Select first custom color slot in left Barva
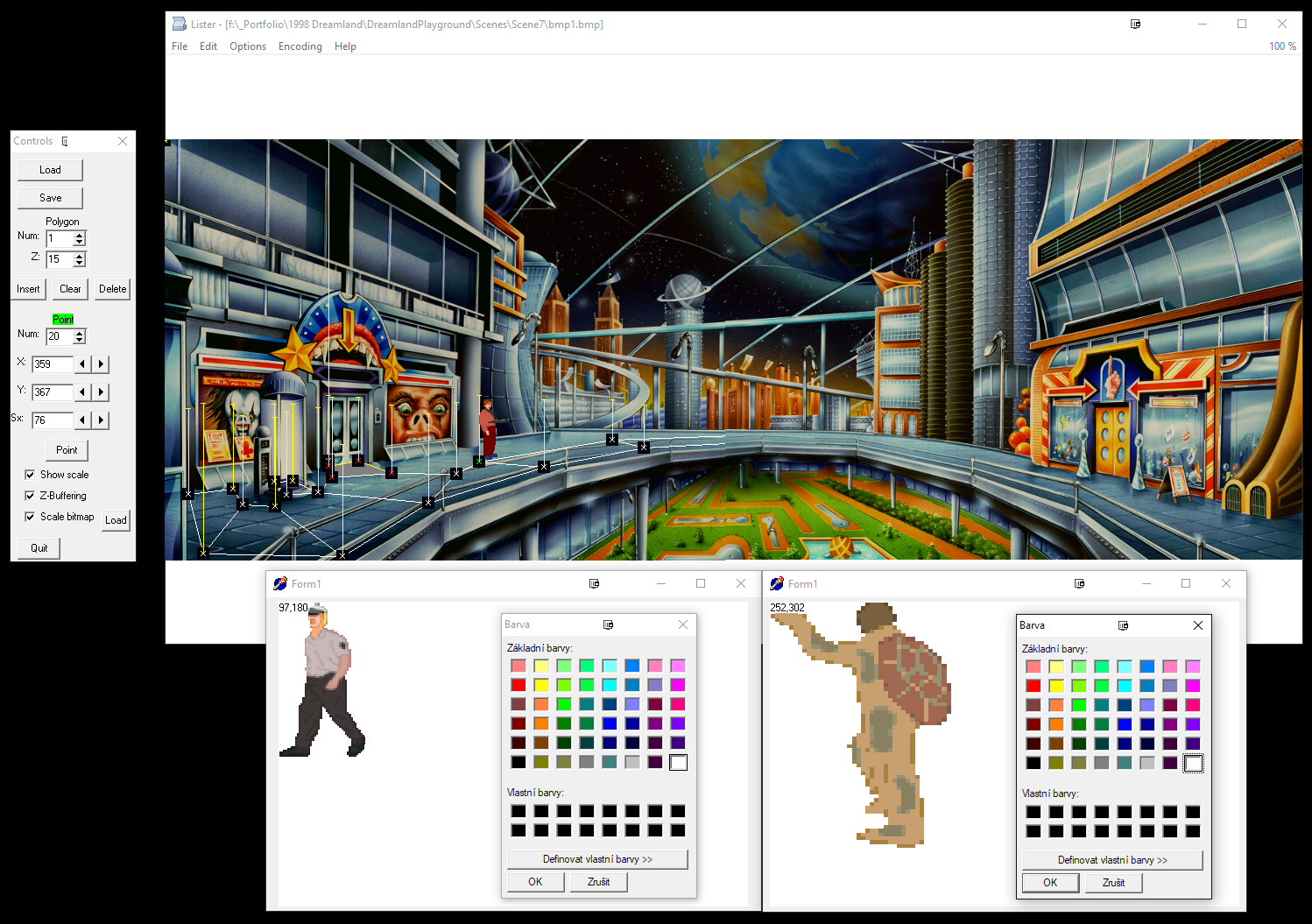The height and width of the screenshot is (924, 1312). click(518, 811)
